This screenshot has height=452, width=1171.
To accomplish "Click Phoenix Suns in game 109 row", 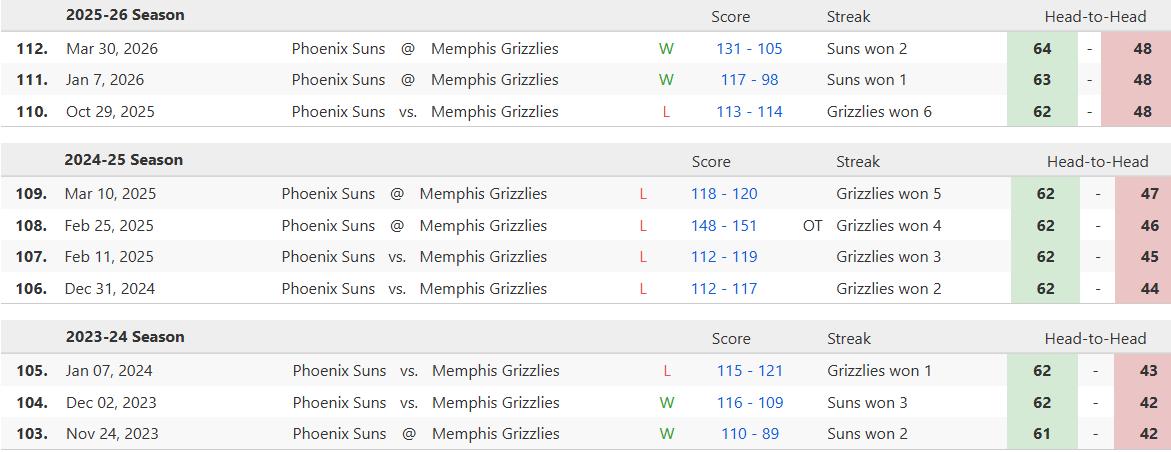I will [328, 194].
